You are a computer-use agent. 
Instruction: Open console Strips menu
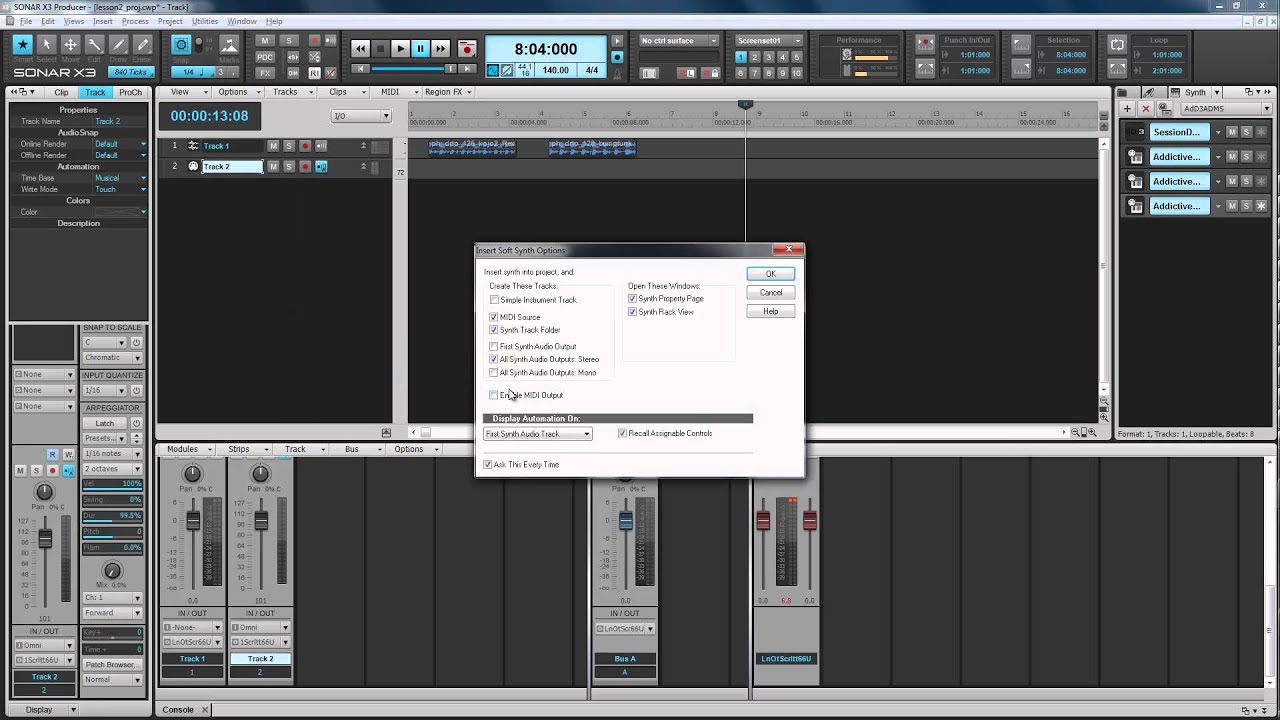tap(241, 449)
